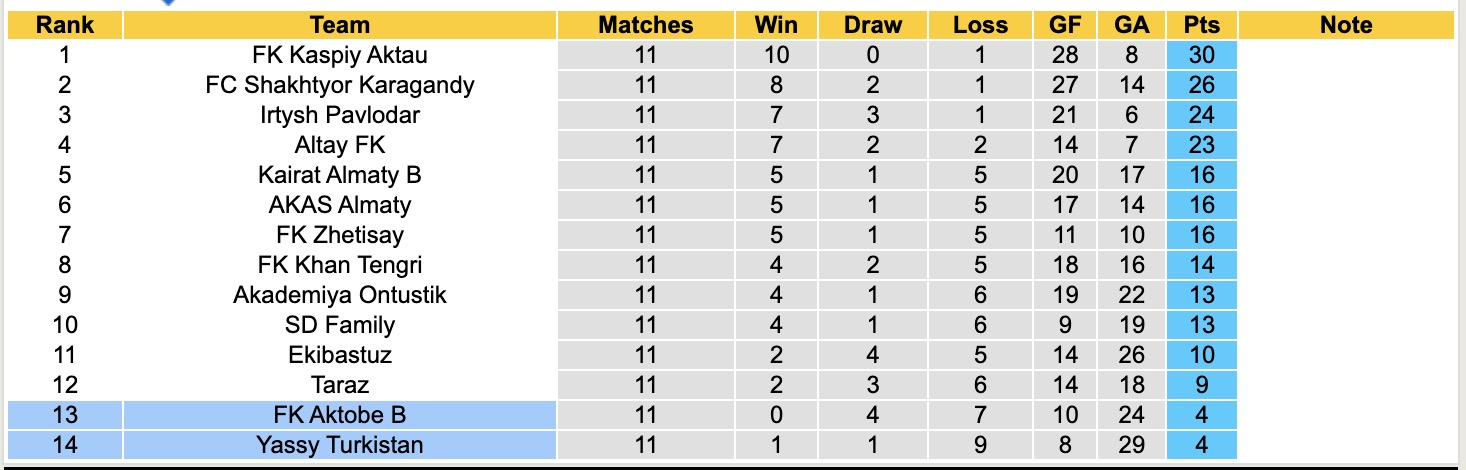Open Kairat Almaty B team row
The width and height of the screenshot is (1466, 470).
tap(340, 175)
